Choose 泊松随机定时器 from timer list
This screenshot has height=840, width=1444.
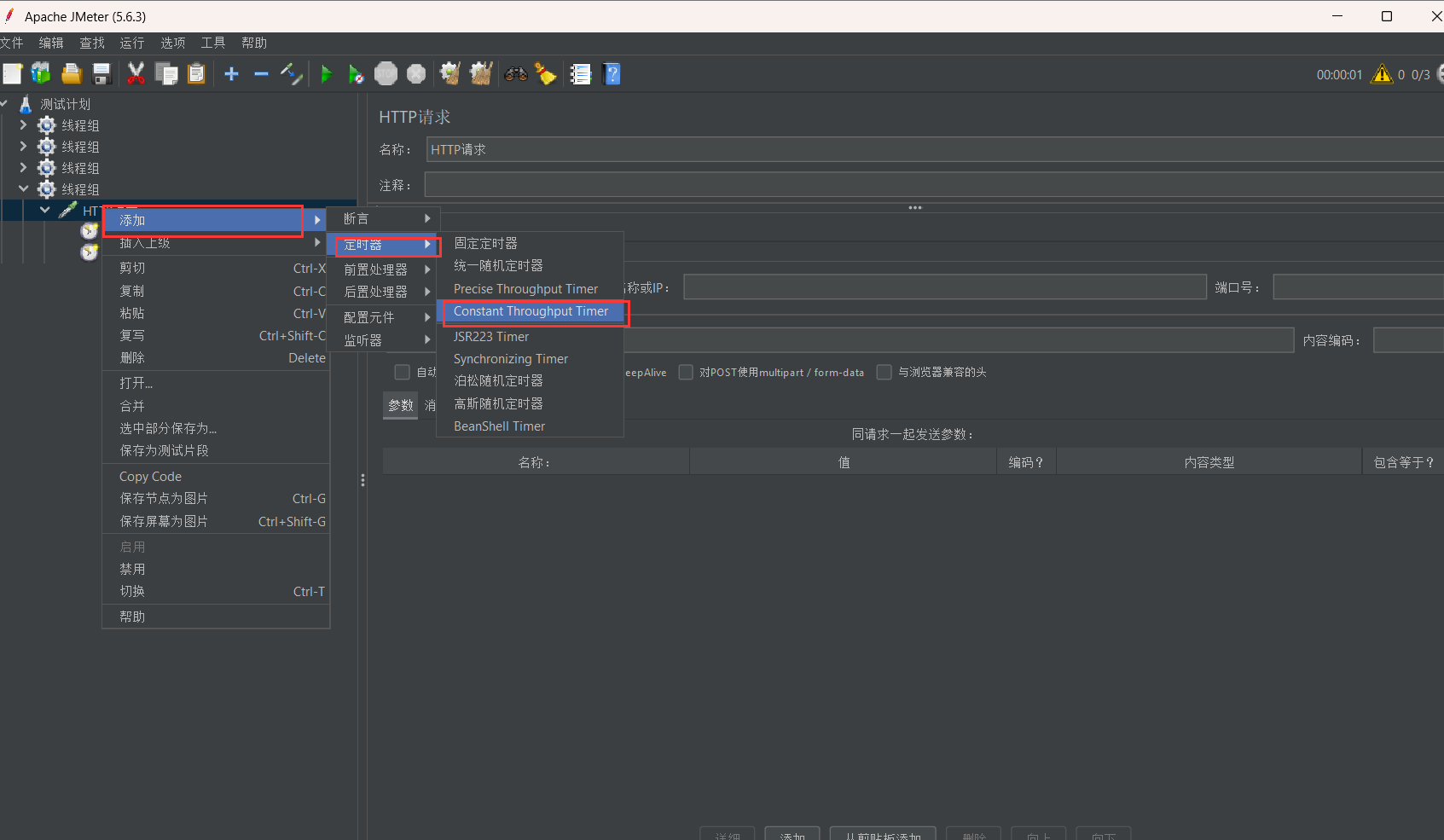click(x=531, y=381)
